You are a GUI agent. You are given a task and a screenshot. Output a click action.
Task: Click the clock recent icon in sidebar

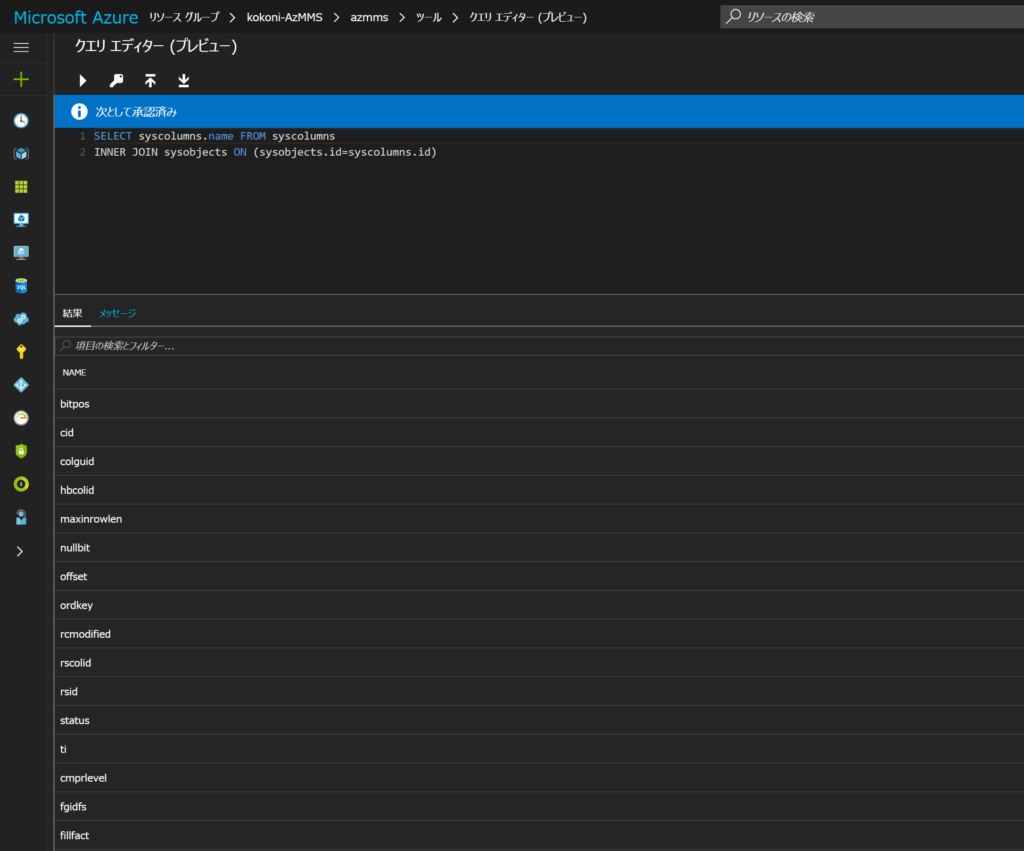click(21, 121)
